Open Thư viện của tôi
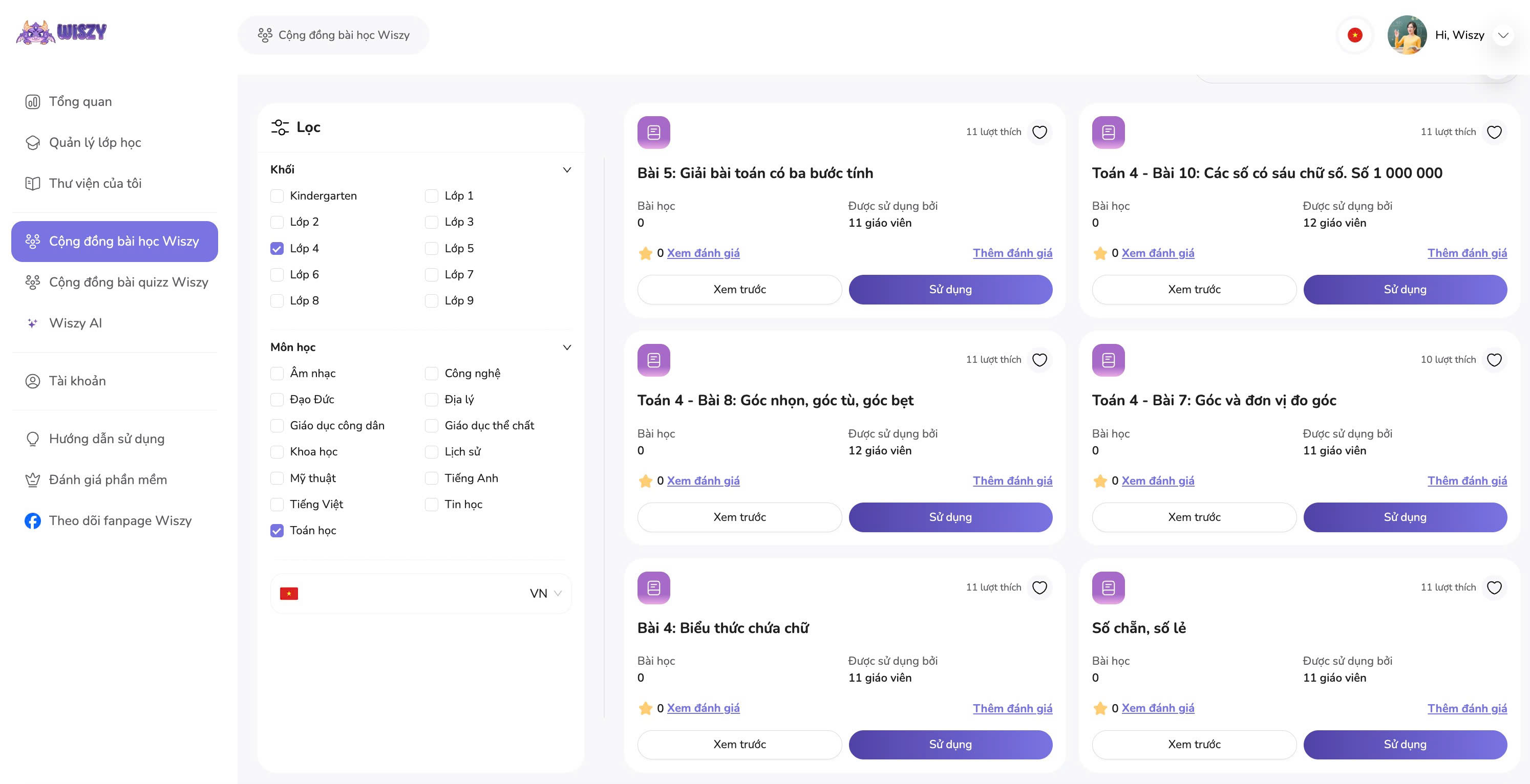 pyautogui.click(x=95, y=183)
